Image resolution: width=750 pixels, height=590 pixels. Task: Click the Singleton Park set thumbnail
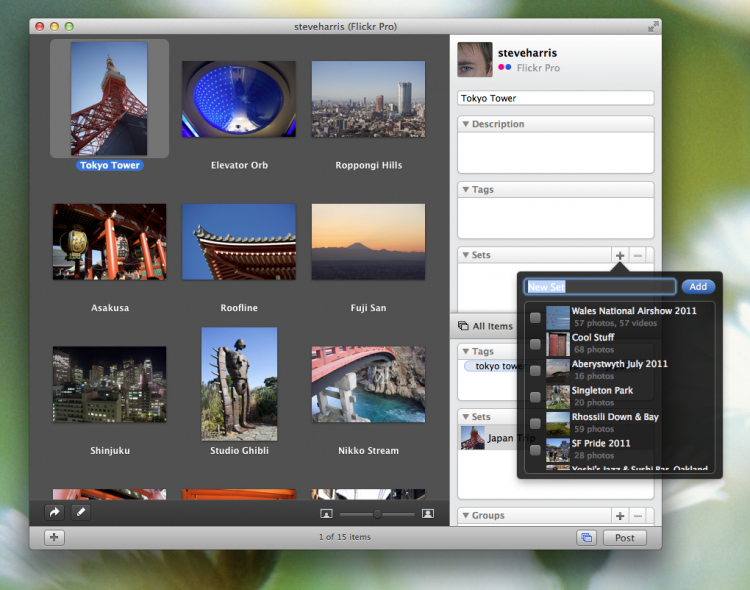coord(558,397)
